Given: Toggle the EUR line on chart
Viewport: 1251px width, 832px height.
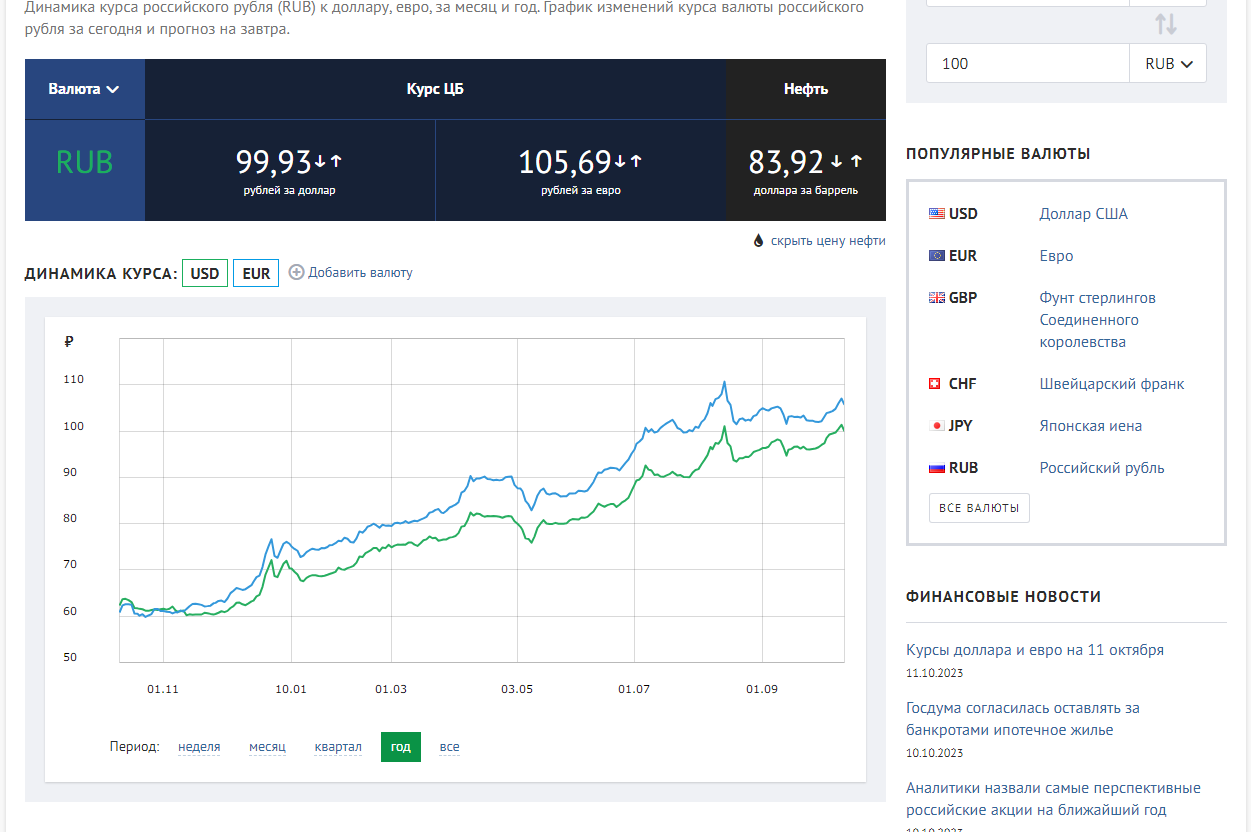Looking at the screenshot, I should pos(256,273).
